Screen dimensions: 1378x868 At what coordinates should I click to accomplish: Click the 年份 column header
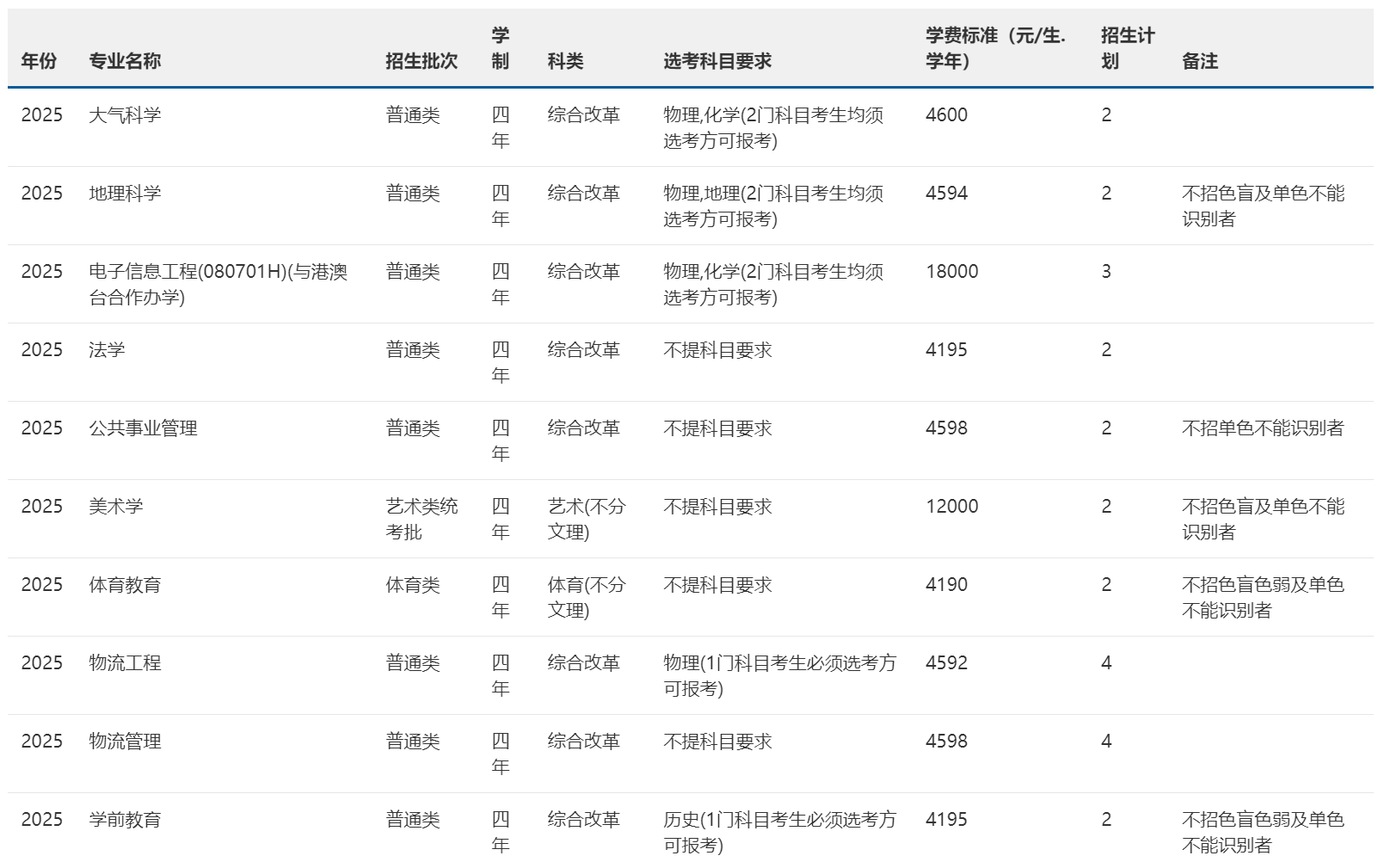tap(37, 61)
